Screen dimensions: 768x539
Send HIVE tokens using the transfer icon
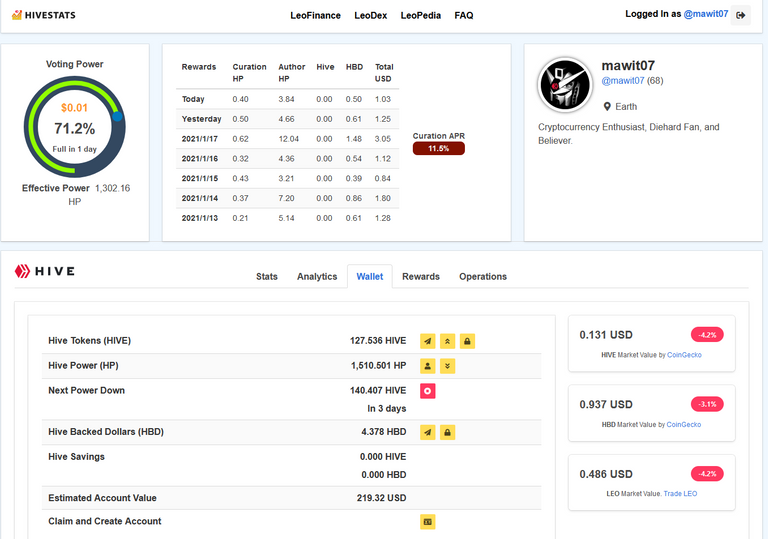tap(428, 341)
